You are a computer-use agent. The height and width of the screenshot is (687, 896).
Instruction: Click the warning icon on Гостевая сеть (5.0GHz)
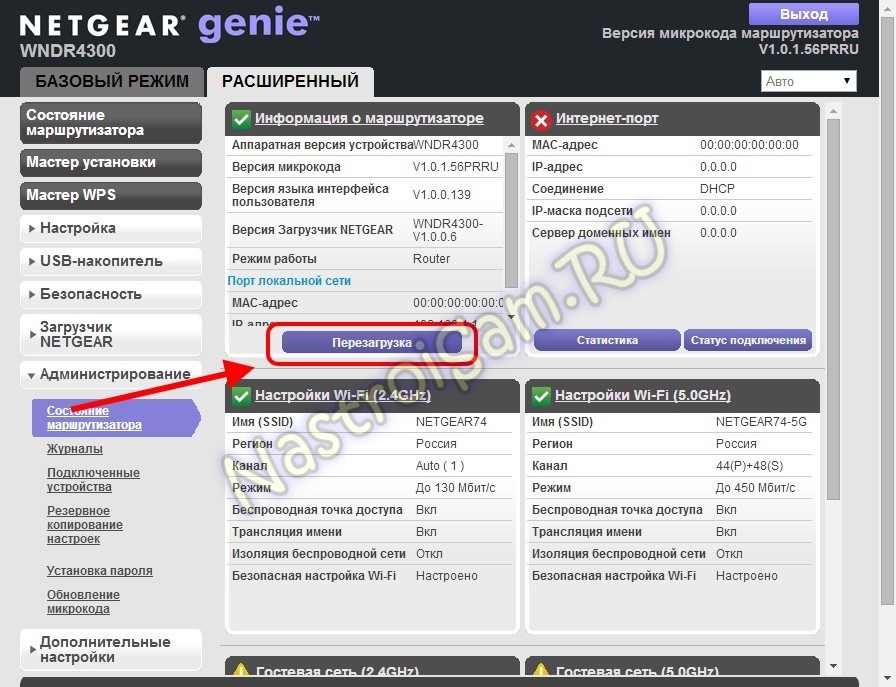[540, 668]
